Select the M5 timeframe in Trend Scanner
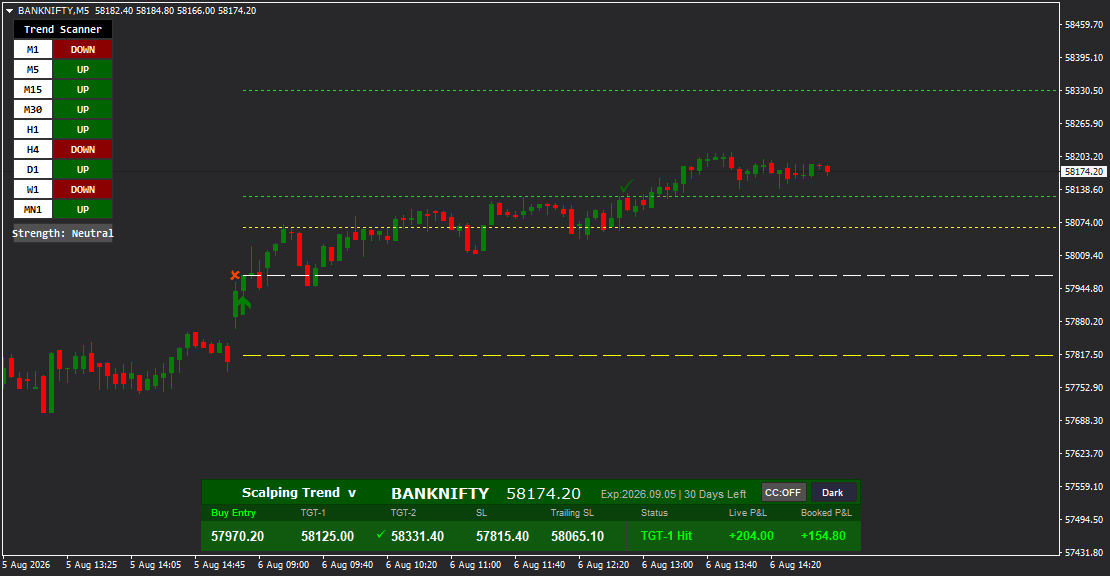Viewport: 1110px width, 576px height. [33, 69]
